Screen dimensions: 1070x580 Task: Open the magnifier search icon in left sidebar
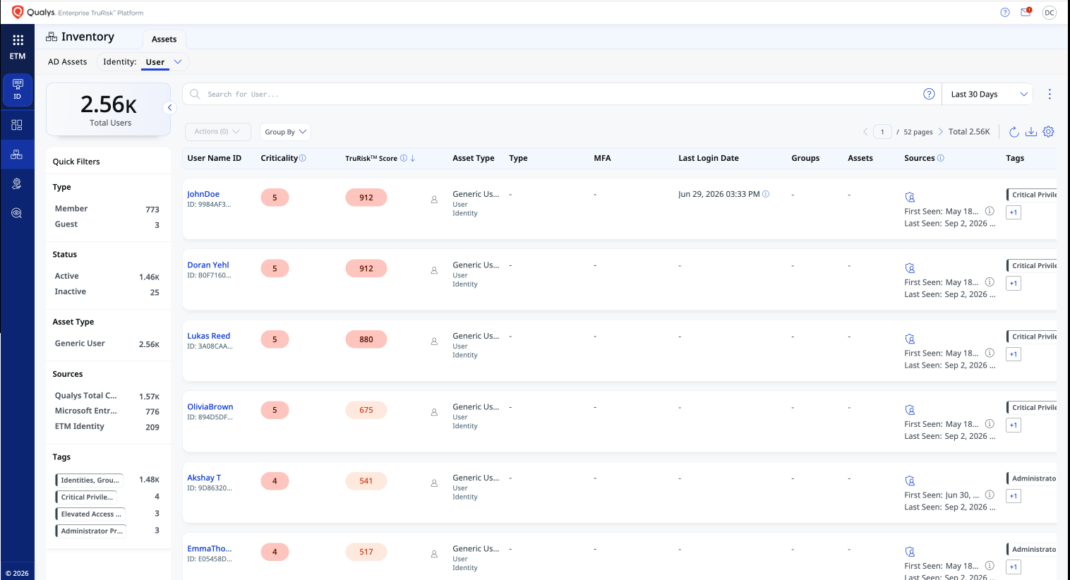point(17,213)
